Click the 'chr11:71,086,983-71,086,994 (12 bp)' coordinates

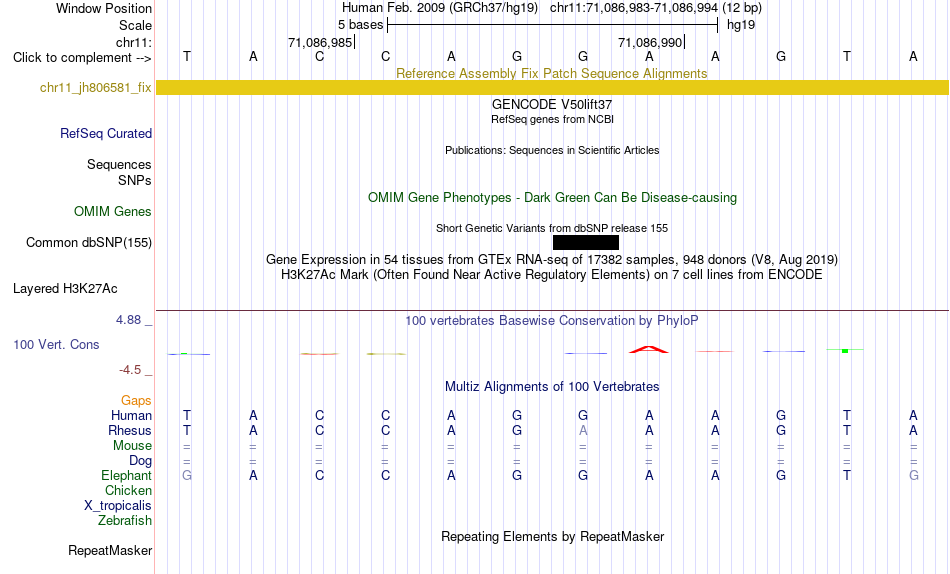tap(656, 8)
